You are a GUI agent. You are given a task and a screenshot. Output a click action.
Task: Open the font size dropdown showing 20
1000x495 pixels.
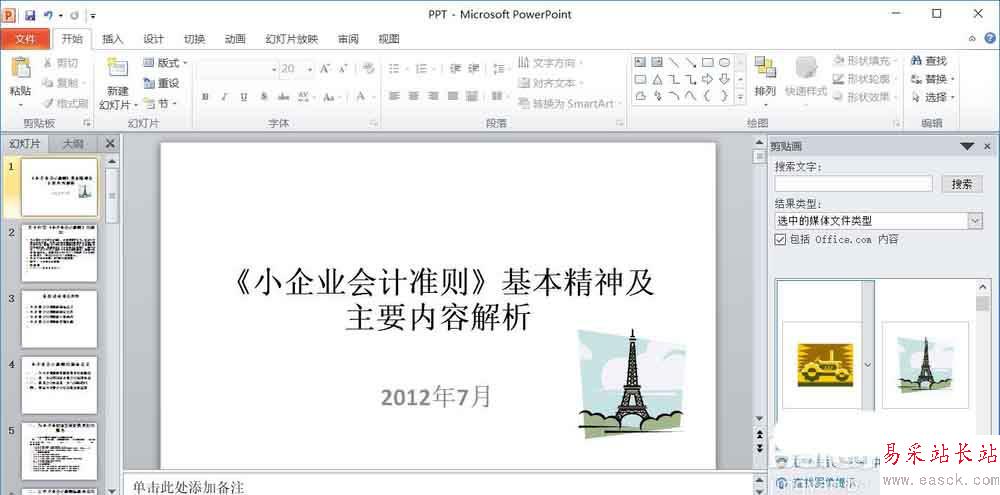(310, 68)
